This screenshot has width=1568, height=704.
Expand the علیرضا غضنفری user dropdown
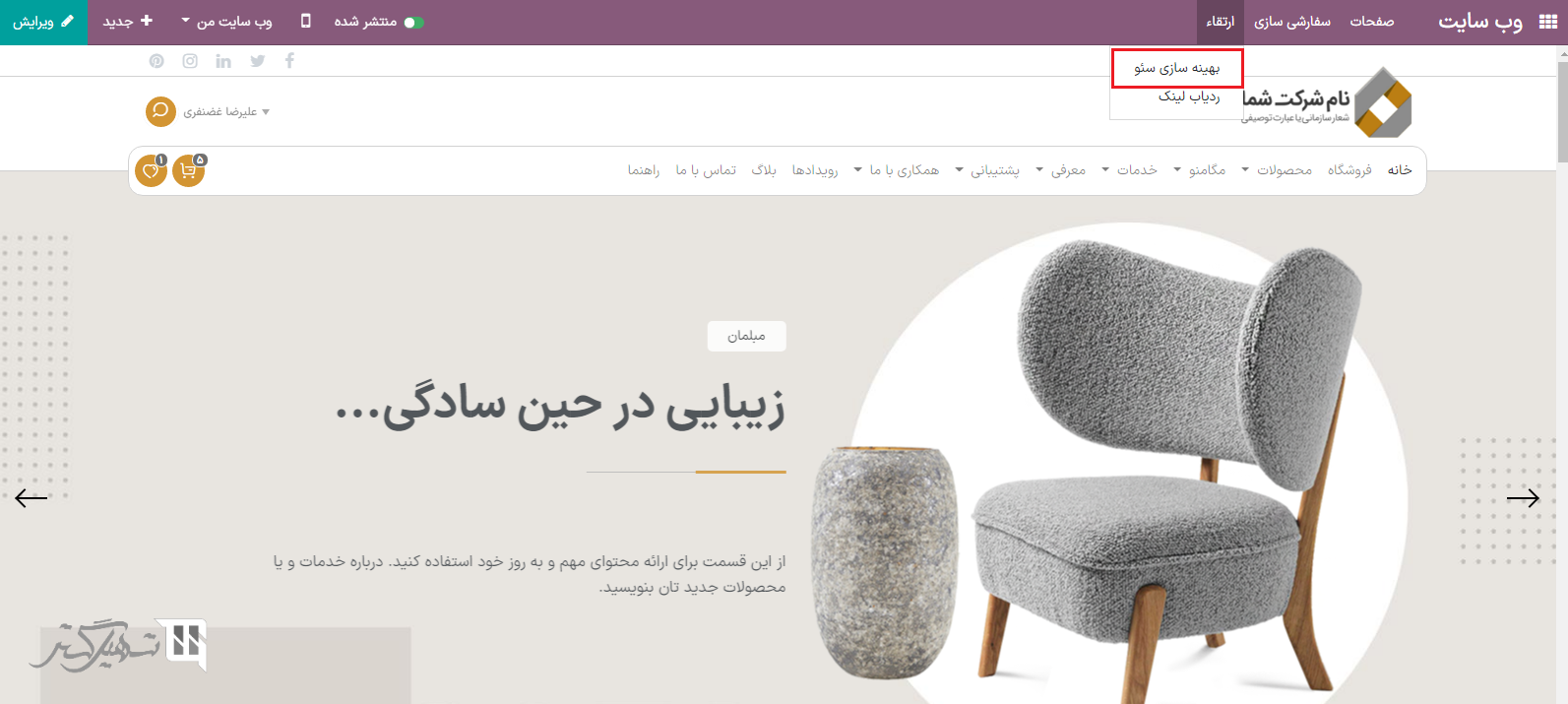[226, 112]
